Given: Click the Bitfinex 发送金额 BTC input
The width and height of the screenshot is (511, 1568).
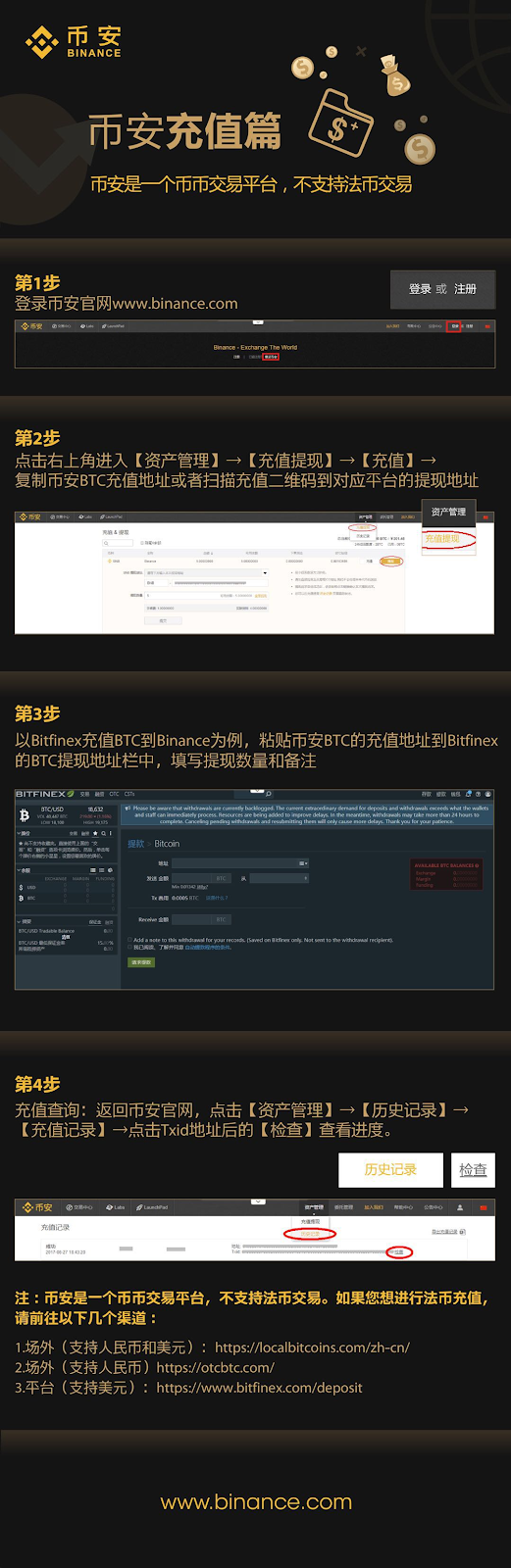Looking at the screenshot, I should [201, 878].
